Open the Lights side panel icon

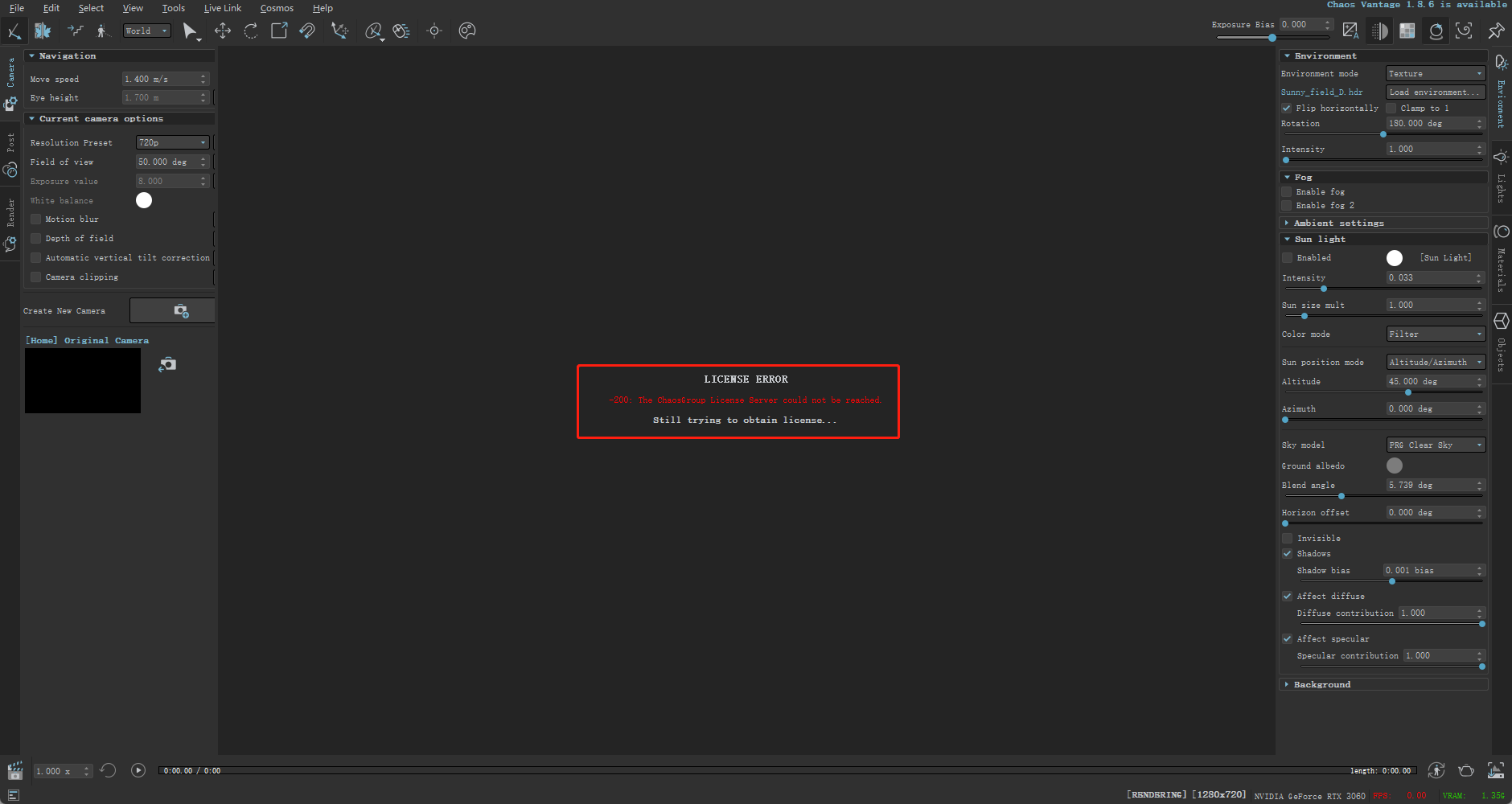point(1501,157)
